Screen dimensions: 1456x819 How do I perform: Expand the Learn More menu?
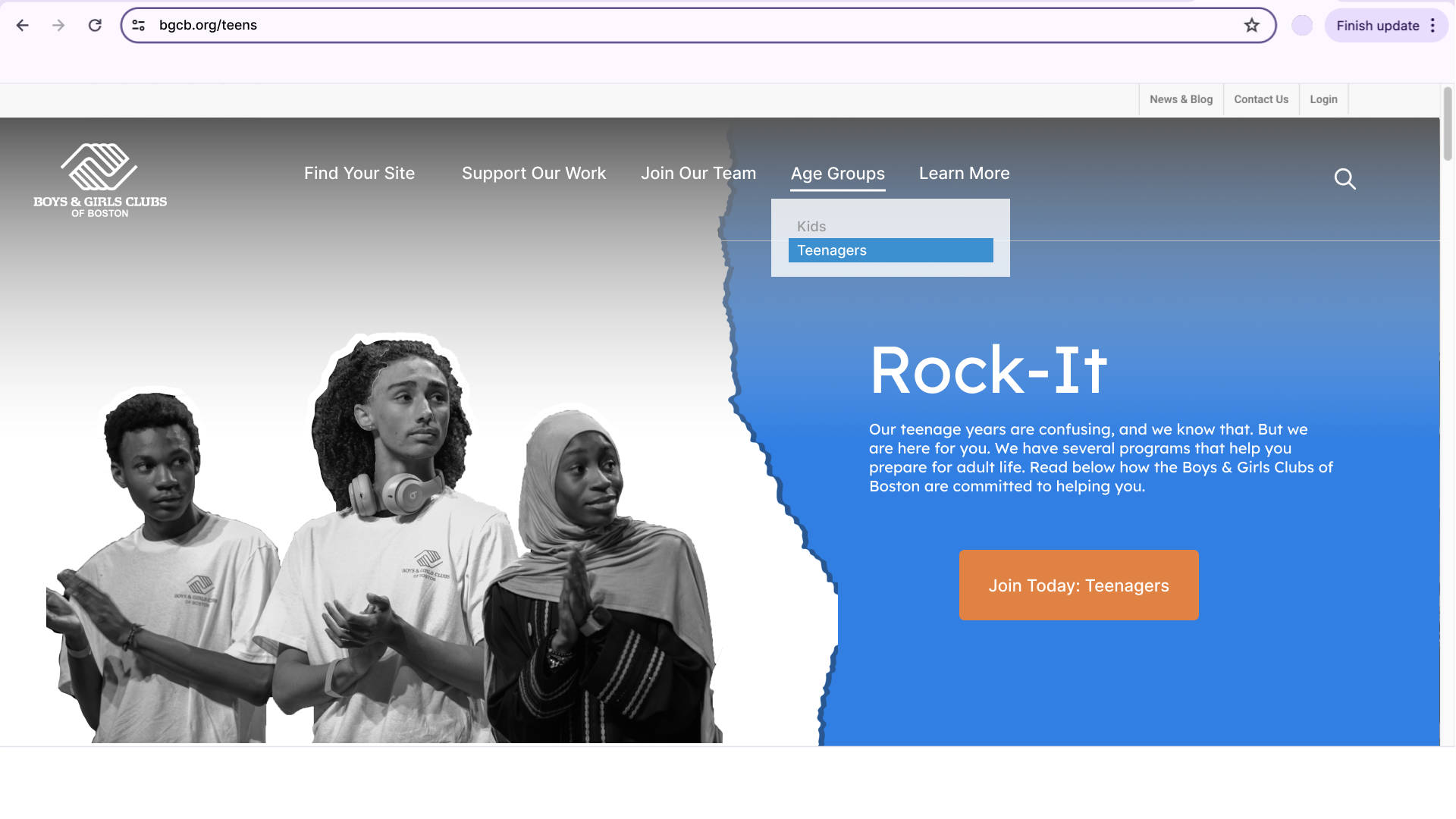coord(964,173)
